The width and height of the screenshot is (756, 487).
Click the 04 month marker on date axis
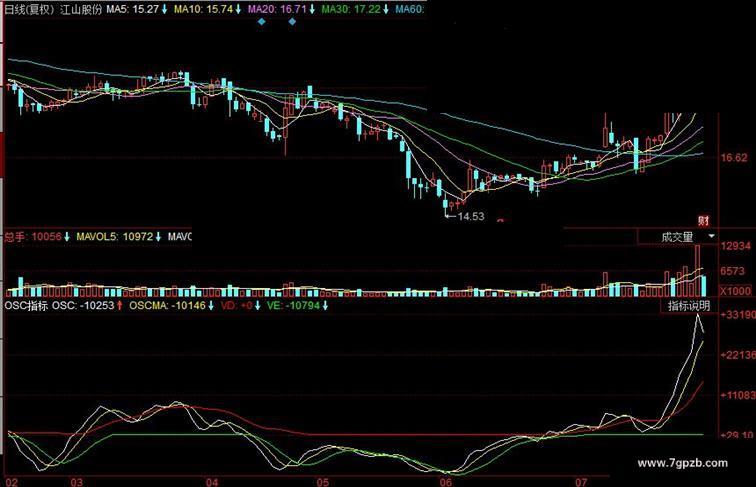pos(212,482)
